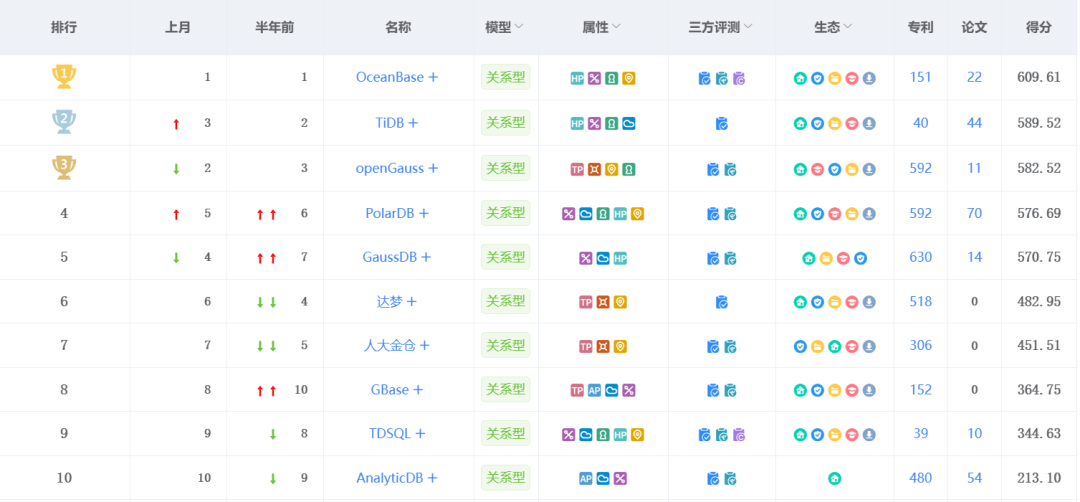Click the cloud attribute icon in GaussDB row
1080x502 pixels.
pos(603,258)
